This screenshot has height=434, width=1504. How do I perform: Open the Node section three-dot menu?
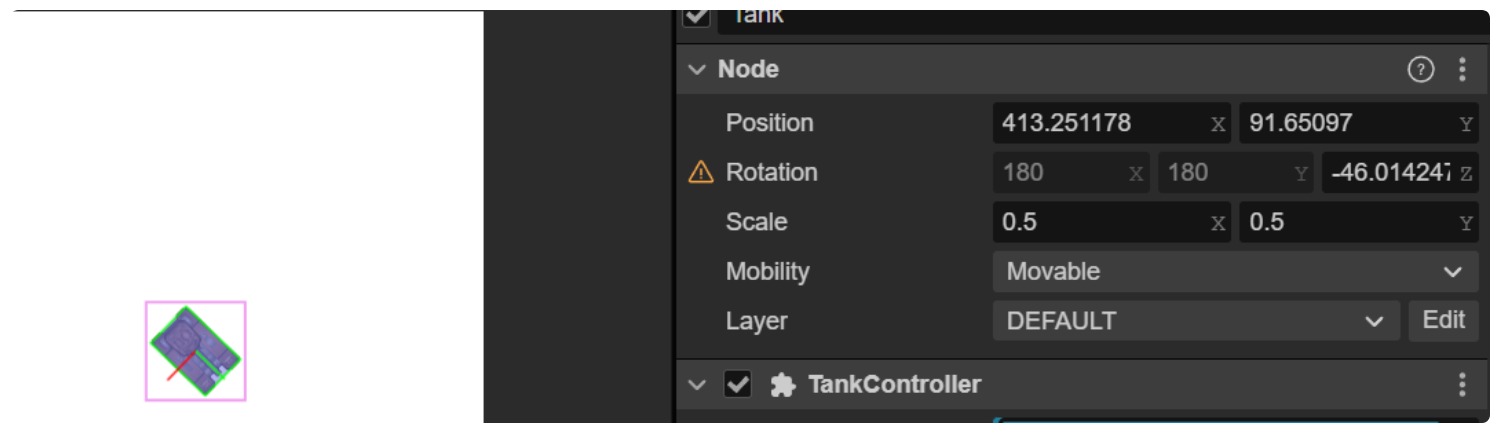(x=1462, y=70)
